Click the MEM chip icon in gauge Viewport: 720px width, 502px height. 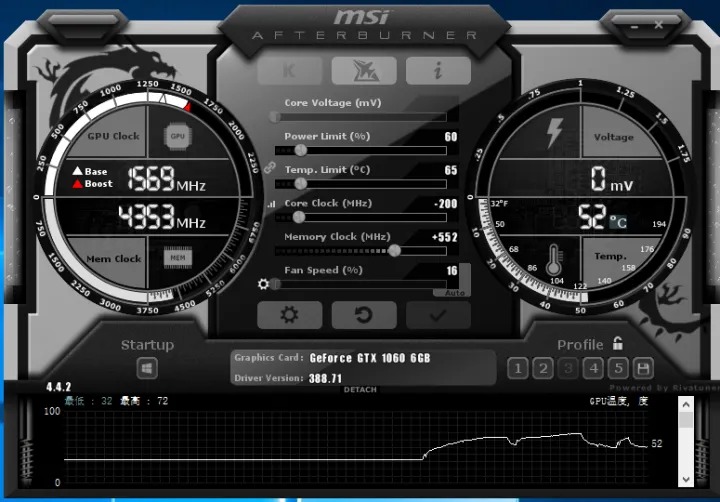[x=178, y=258]
